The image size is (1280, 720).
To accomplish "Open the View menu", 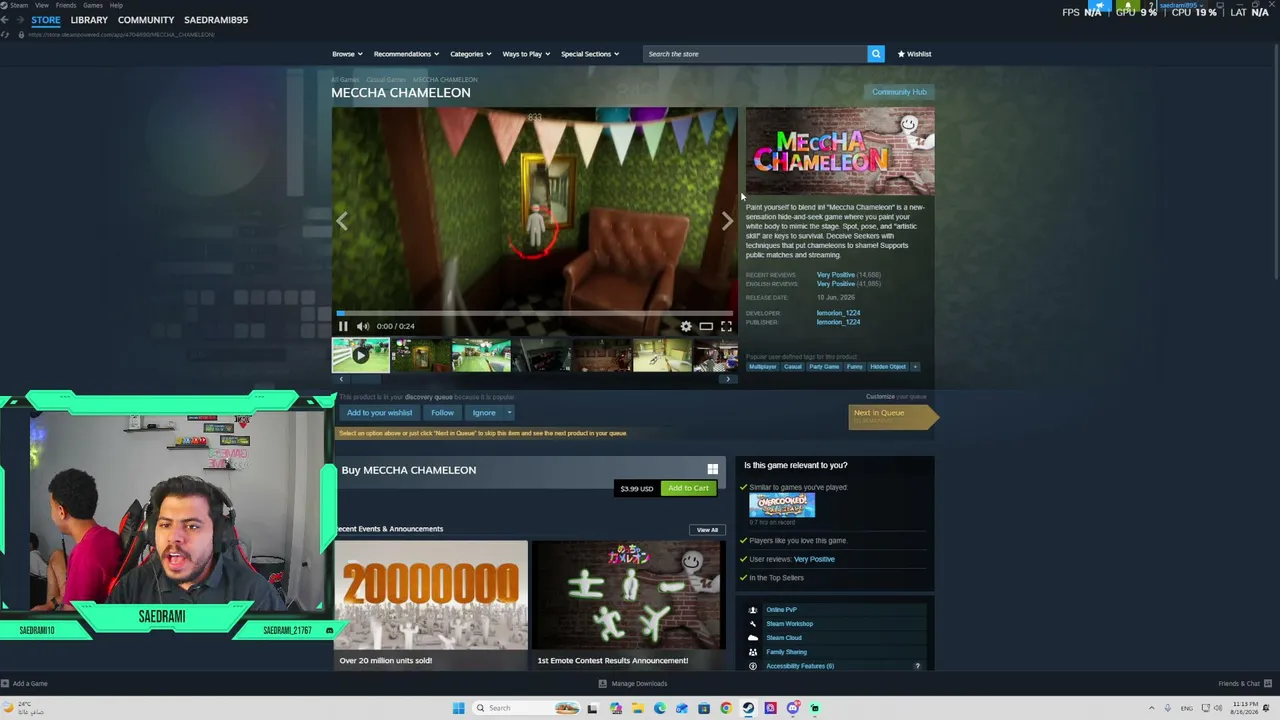I will click(42, 5).
